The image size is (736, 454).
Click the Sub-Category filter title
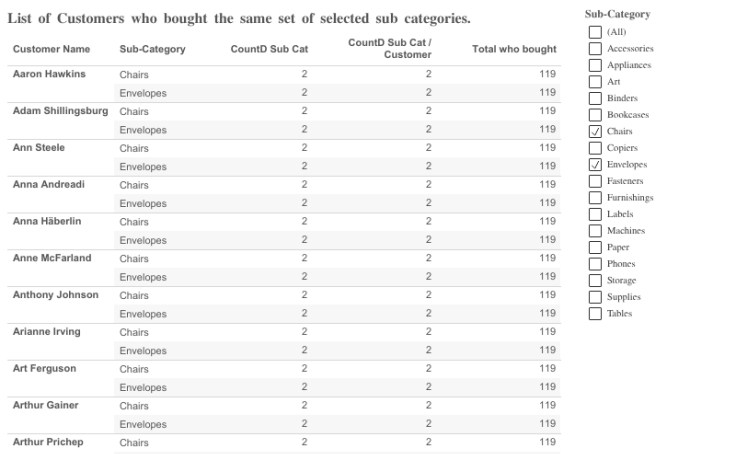click(617, 14)
